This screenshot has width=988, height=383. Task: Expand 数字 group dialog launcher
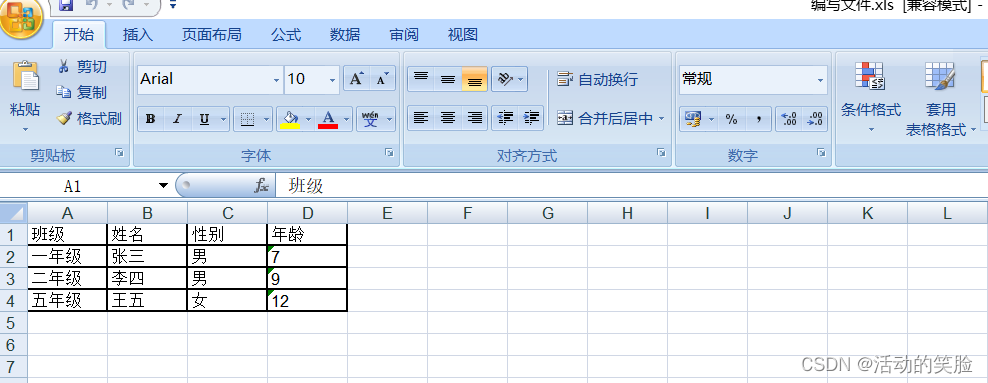(x=821, y=152)
